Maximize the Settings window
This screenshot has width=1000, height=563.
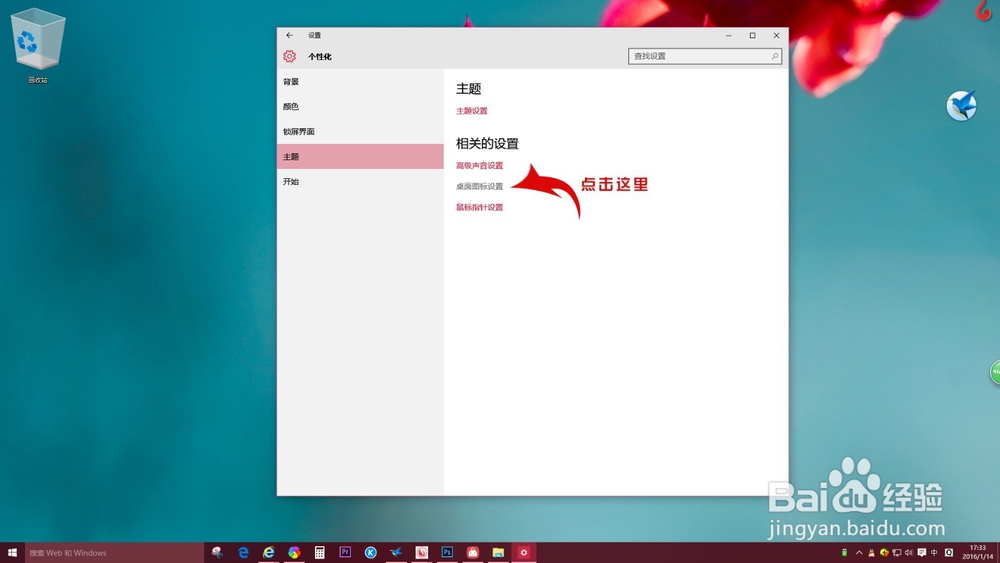[x=753, y=35]
